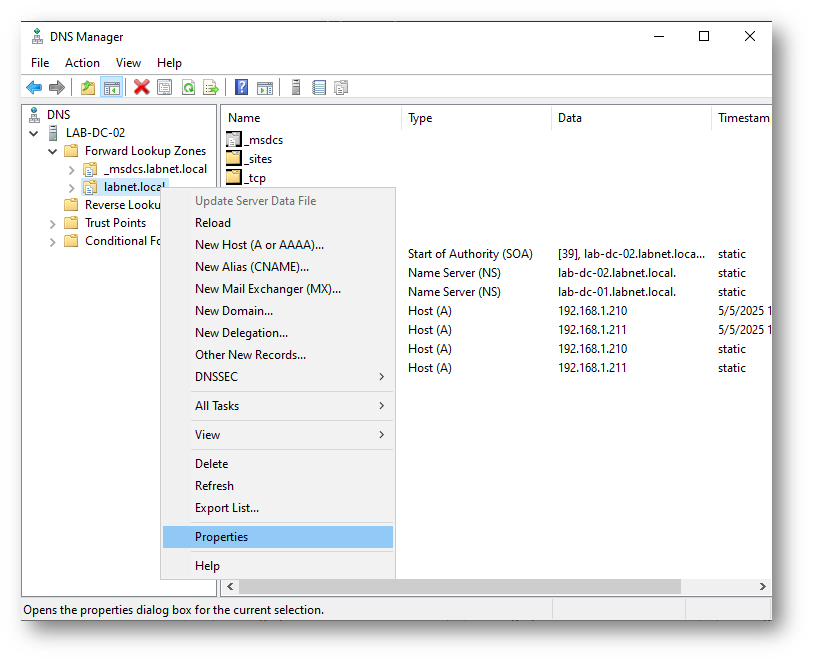Click the folder icon beside Trust Points
Image resolution: width=814 pixels, height=663 pixels.
[x=71, y=223]
